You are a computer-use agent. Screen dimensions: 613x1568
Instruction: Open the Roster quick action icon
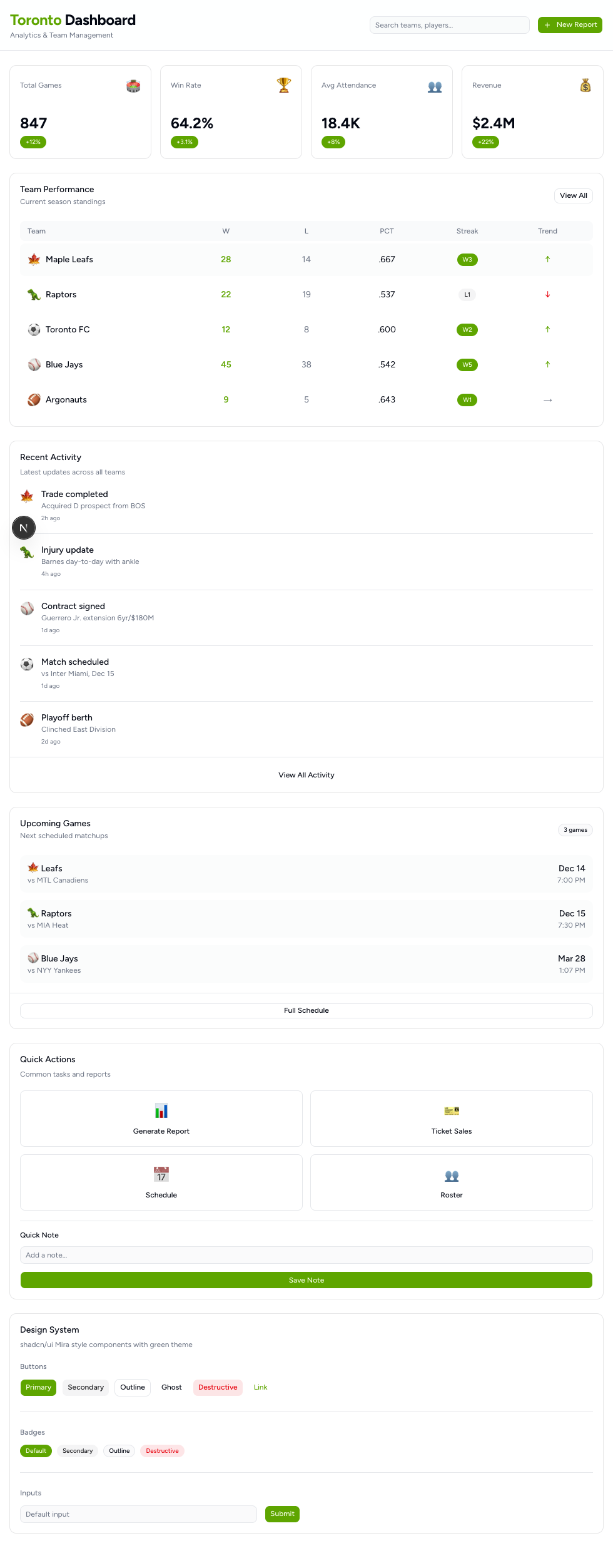point(452,1176)
